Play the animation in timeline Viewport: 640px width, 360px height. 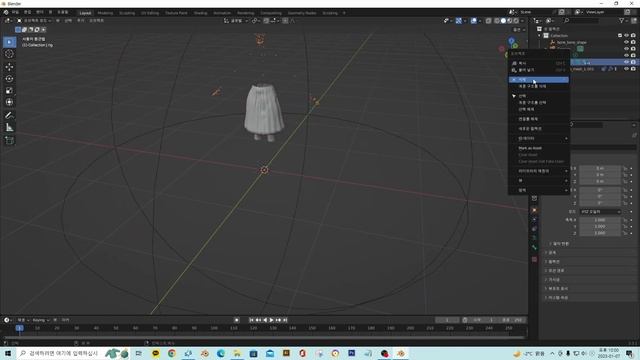[x=271, y=320]
